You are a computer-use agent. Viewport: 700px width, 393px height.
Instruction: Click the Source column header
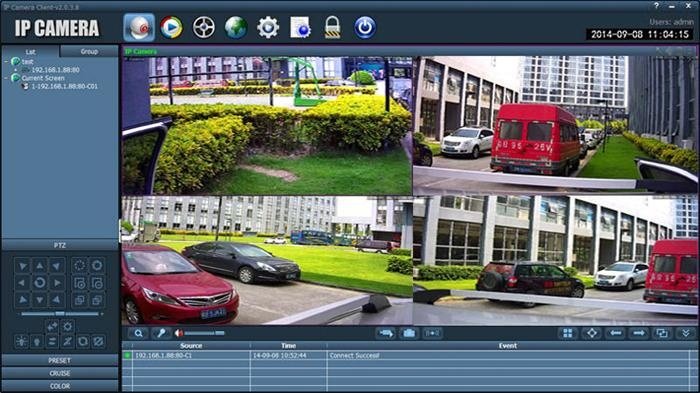(x=191, y=346)
